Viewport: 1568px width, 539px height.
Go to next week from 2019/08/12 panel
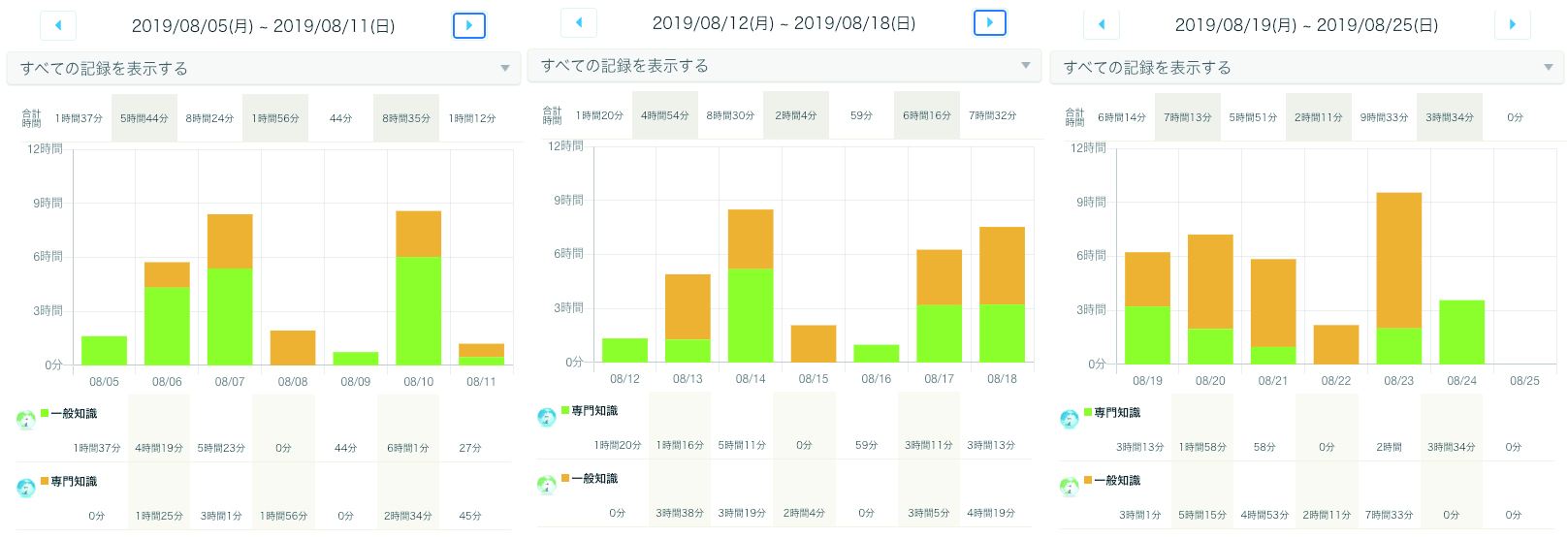[x=990, y=22]
